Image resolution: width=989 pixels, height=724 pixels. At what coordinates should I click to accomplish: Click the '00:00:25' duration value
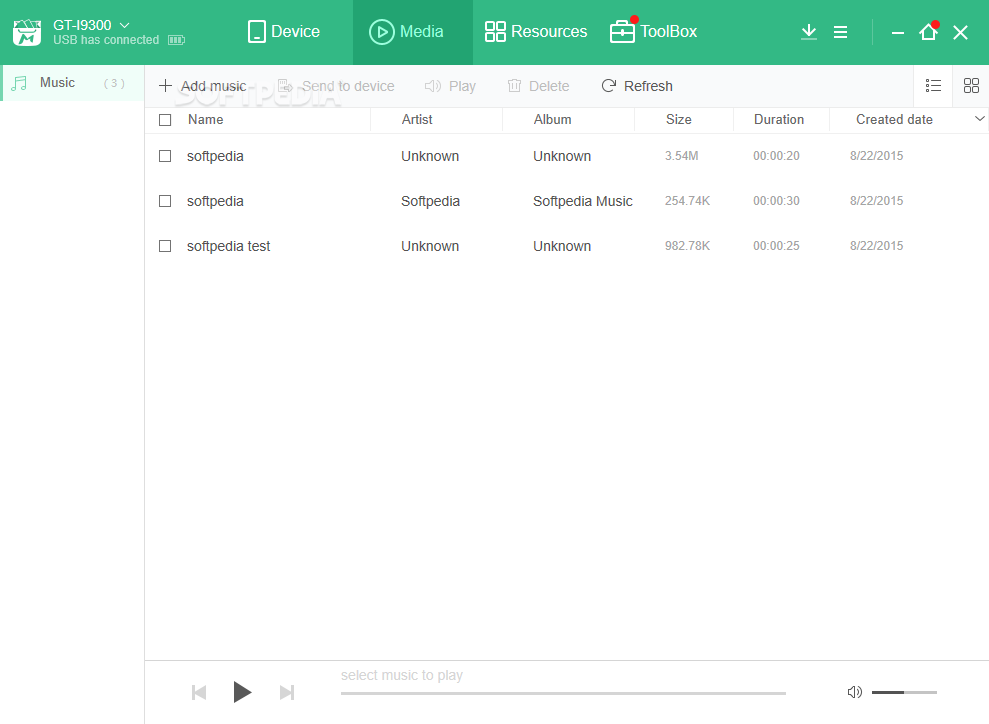776,245
